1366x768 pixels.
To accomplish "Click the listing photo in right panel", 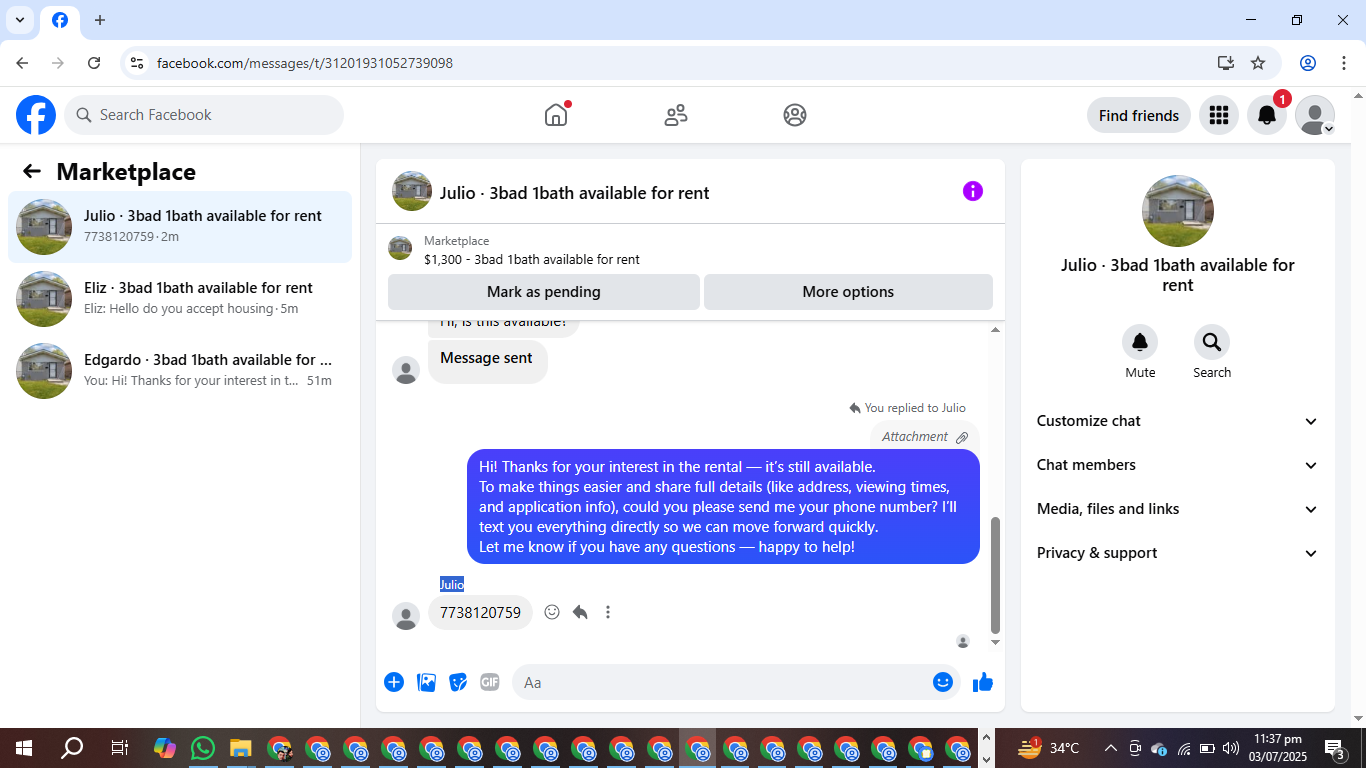I will 1178,211.
